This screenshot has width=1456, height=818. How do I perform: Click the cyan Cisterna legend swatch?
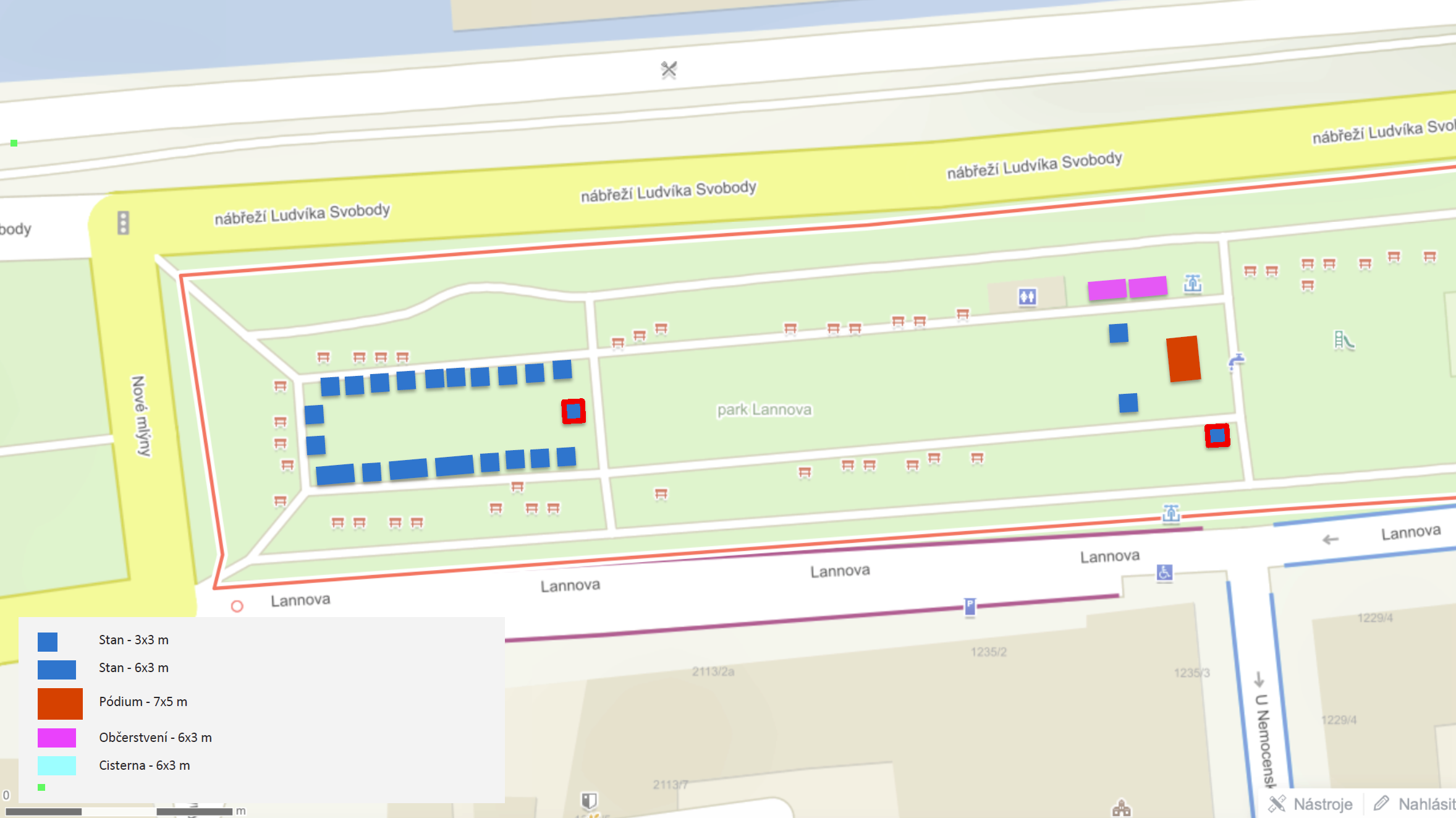57,765
